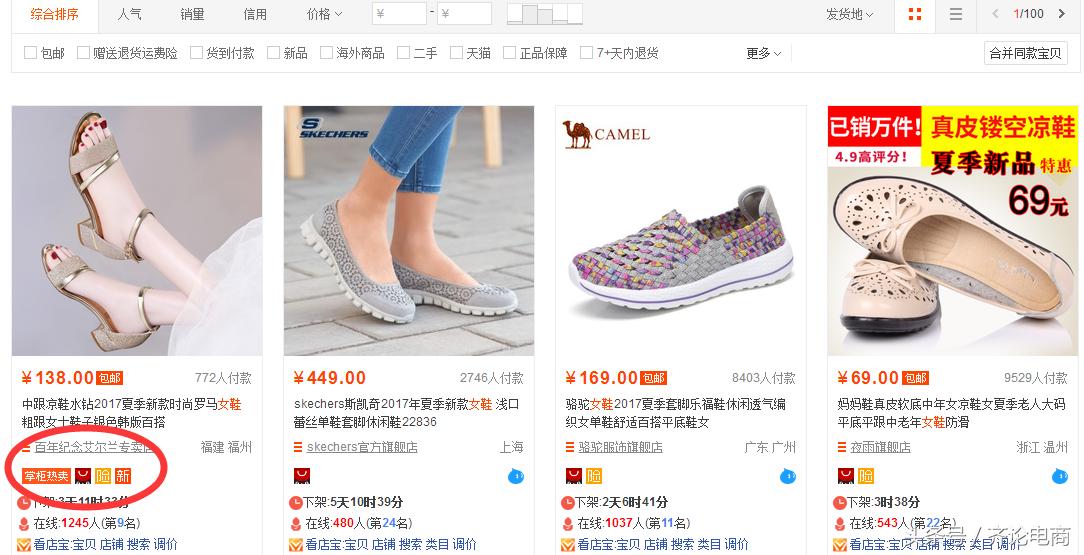
Task: Expand the 发货地 location dropdown
Action: 850,14
